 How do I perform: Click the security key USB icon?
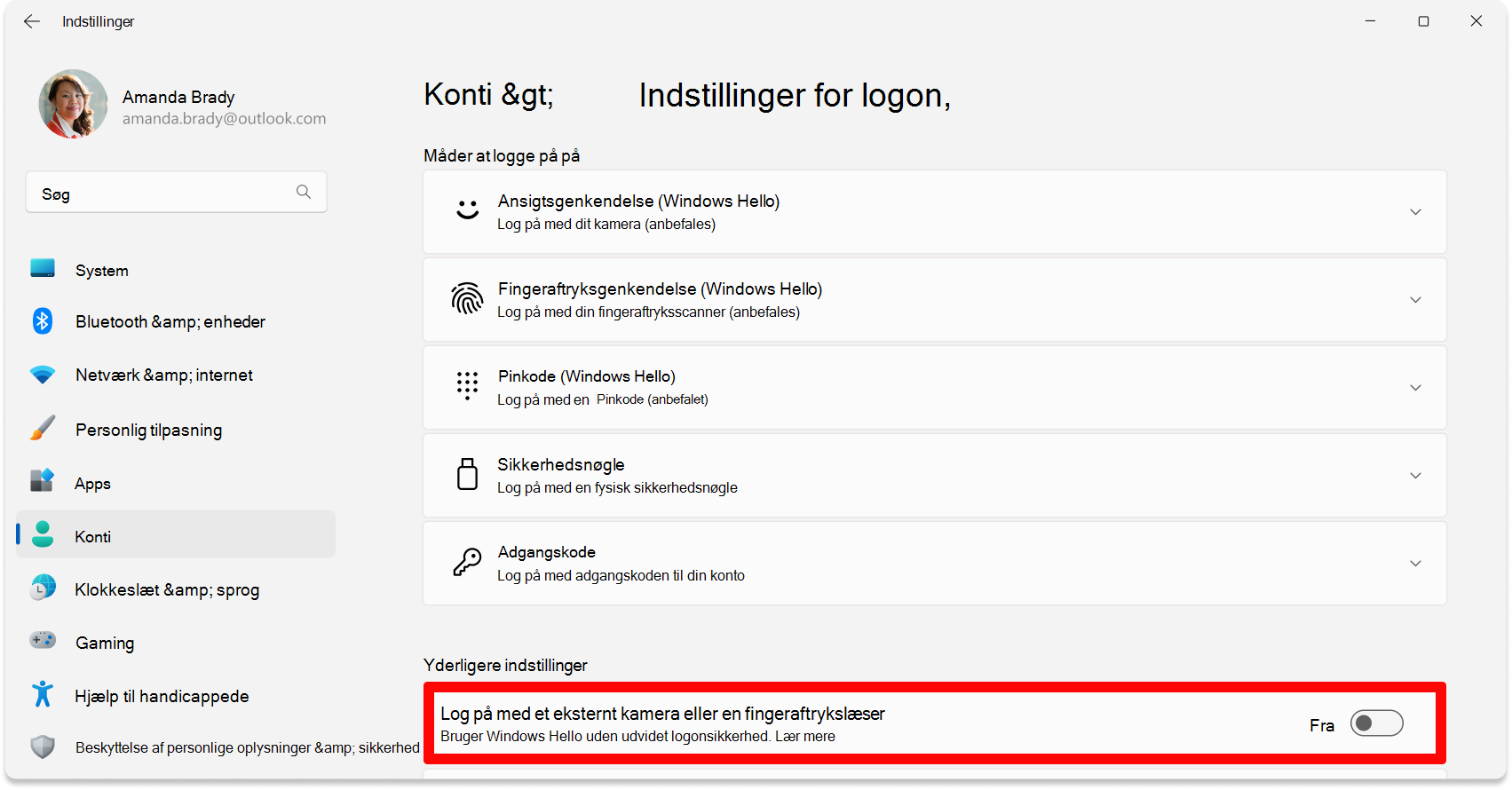pyautogui.click(x=467, y=474)
